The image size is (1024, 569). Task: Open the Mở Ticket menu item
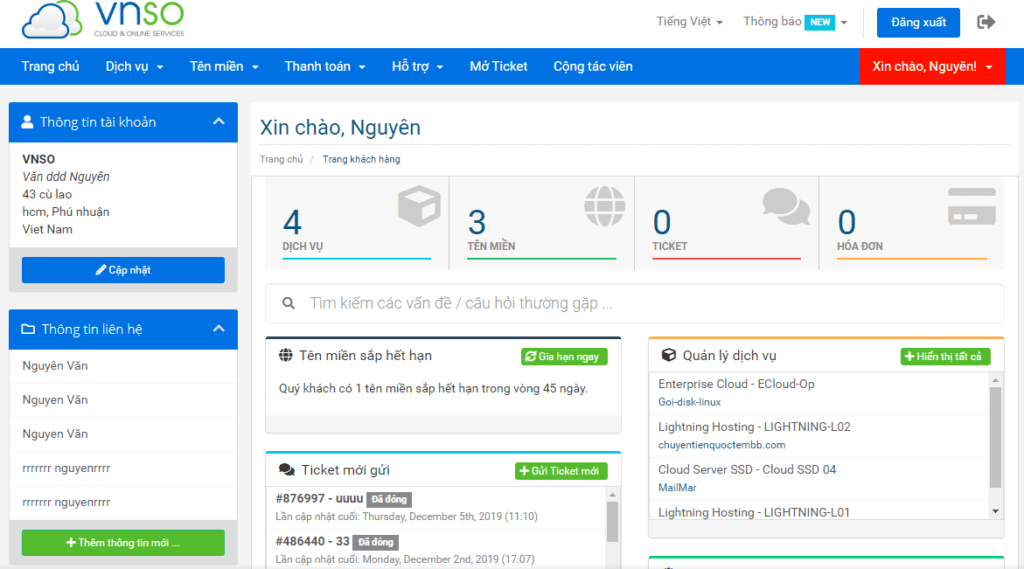(498, 67)
